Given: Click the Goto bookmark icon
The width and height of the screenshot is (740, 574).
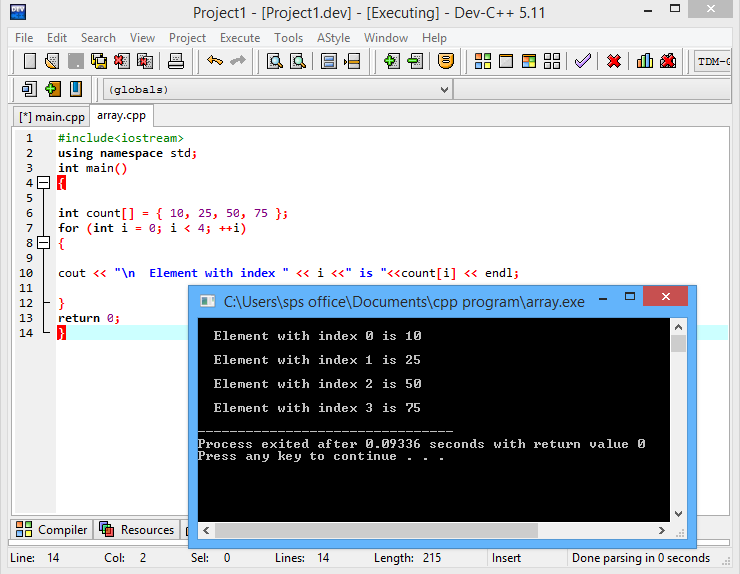Looking at the screenshot, I should [x=76, y=89].
